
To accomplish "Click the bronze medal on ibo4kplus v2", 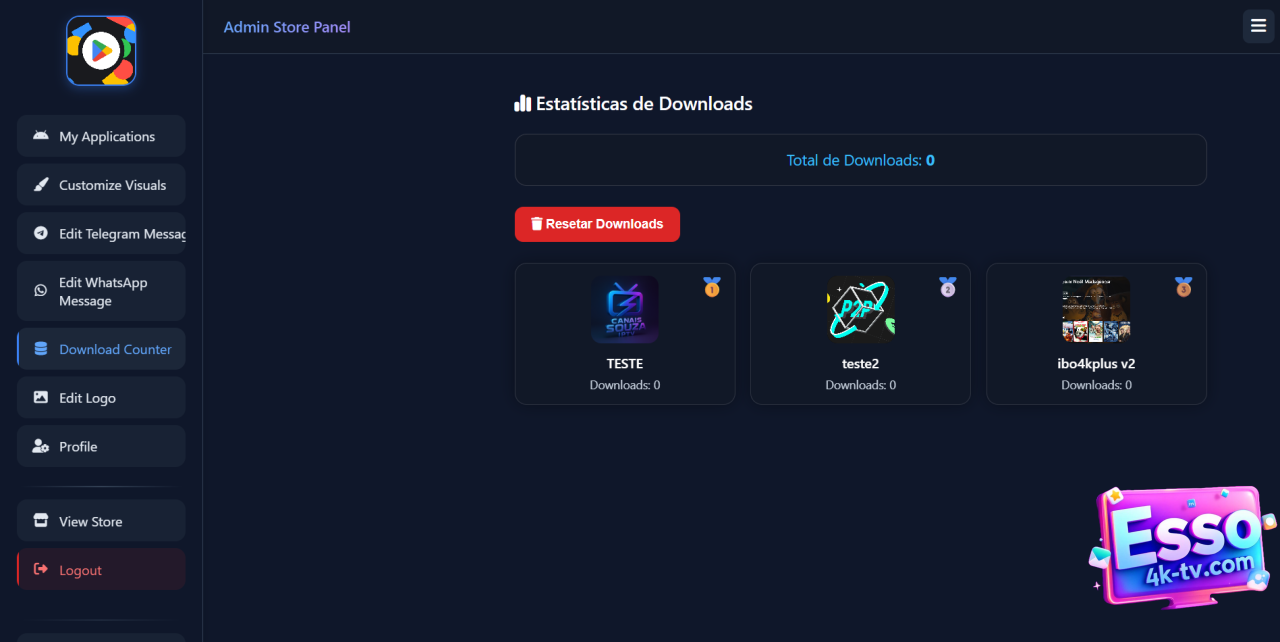I will coord(1183,287).
